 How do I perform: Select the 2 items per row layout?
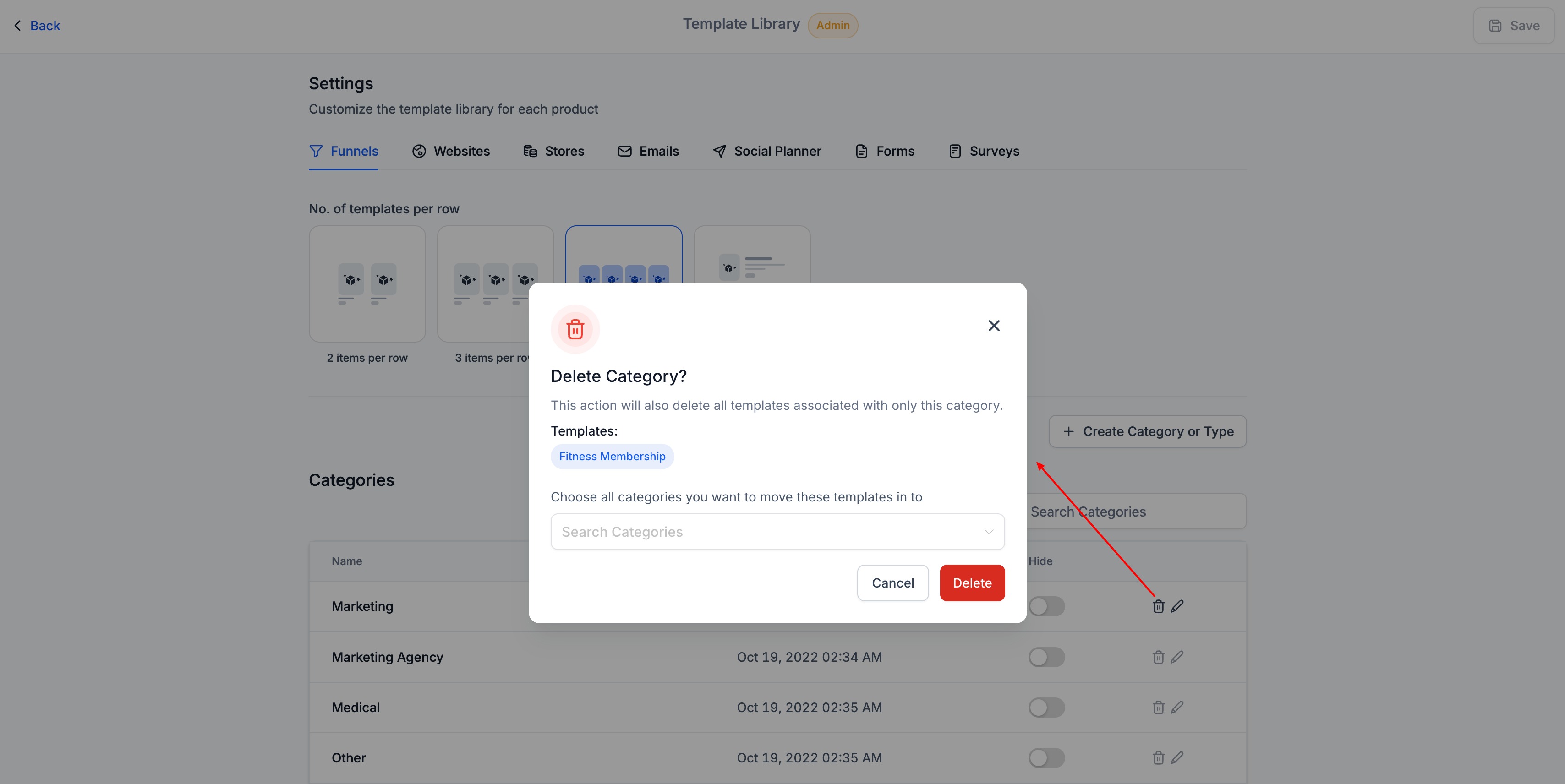pos(367,284)
